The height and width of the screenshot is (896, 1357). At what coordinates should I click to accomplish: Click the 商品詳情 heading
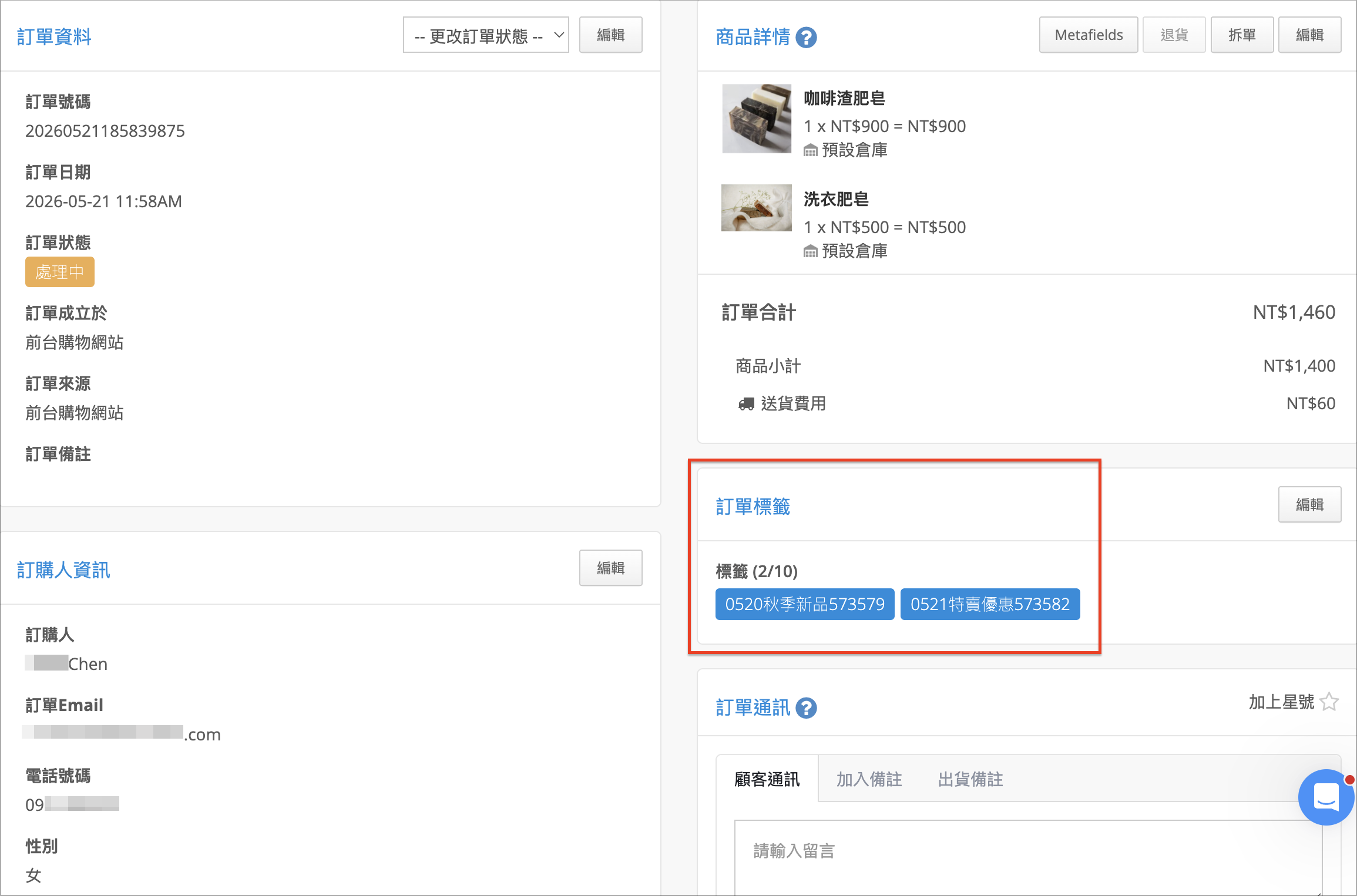click(753, 37)
